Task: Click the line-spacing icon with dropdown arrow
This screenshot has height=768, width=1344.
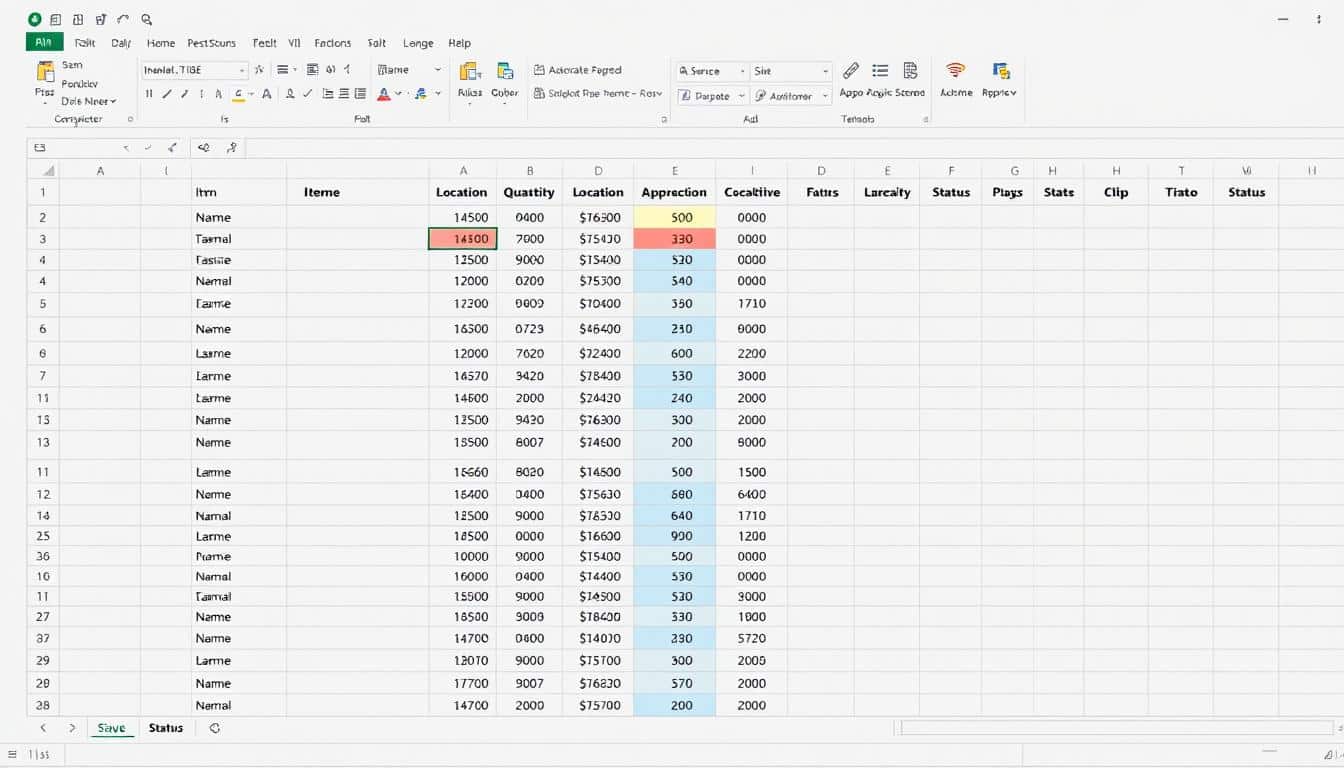Action: (x=286, y=70)
